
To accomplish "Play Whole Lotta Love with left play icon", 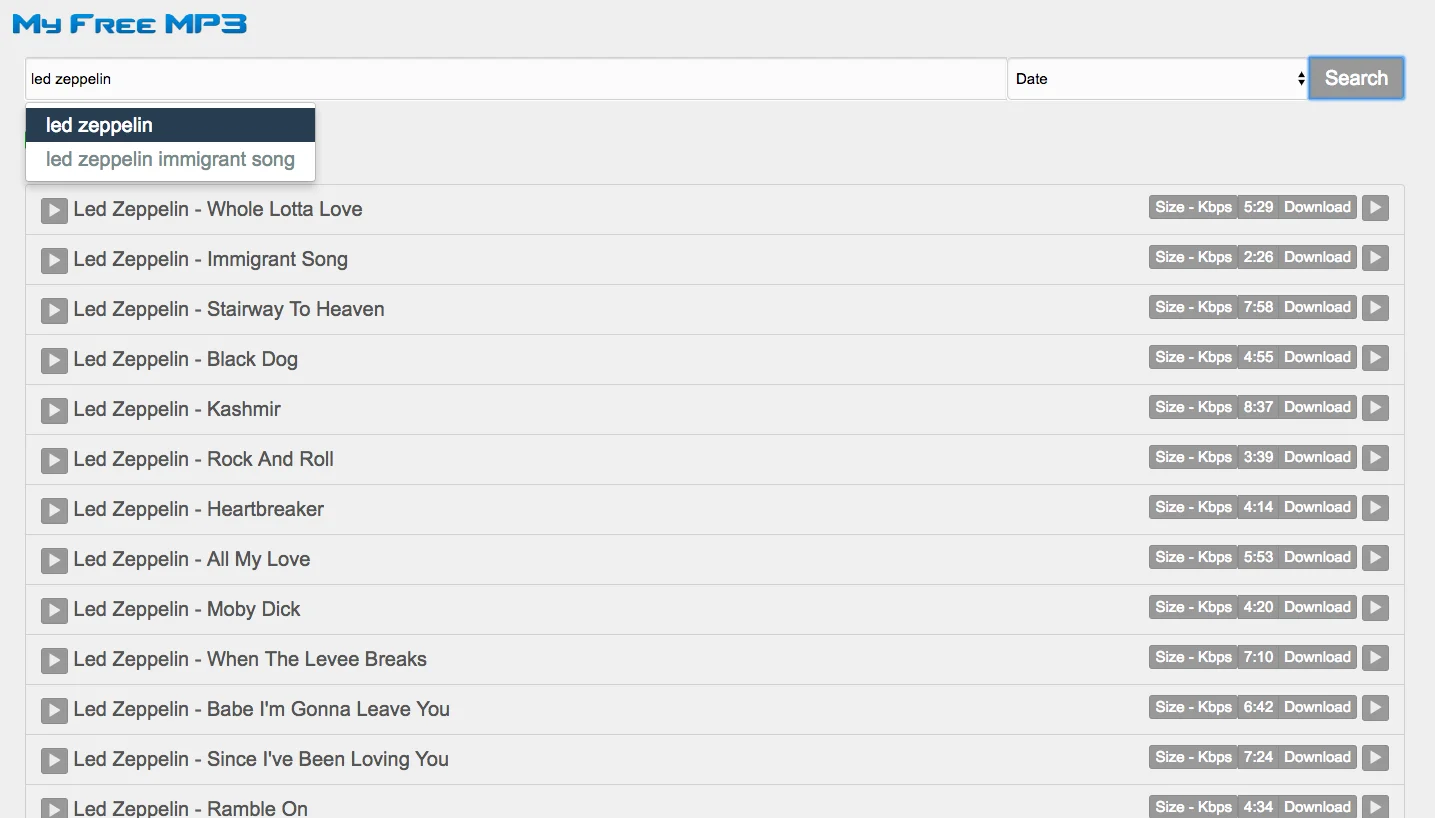I will coord(54,210).
